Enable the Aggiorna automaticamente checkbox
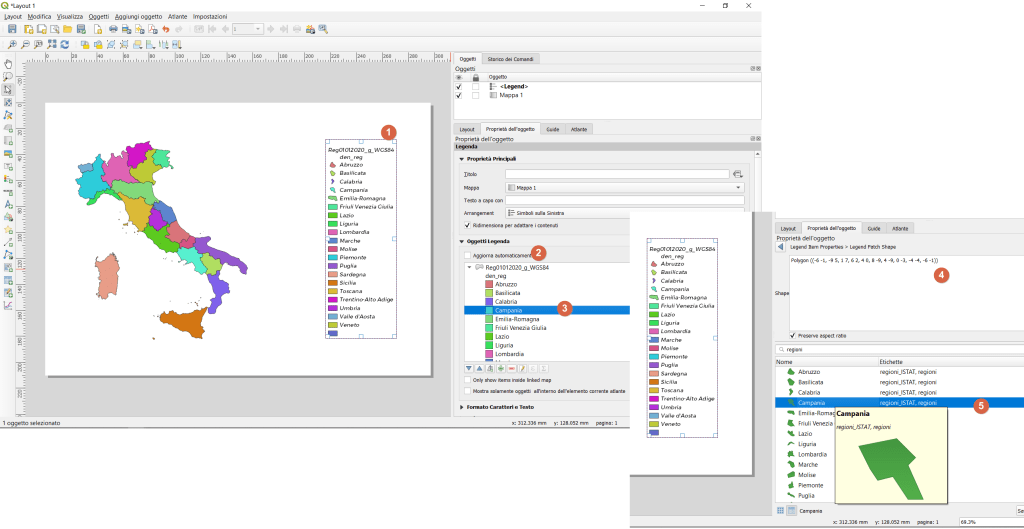1024x529 pixels. [x=468, y=255]
